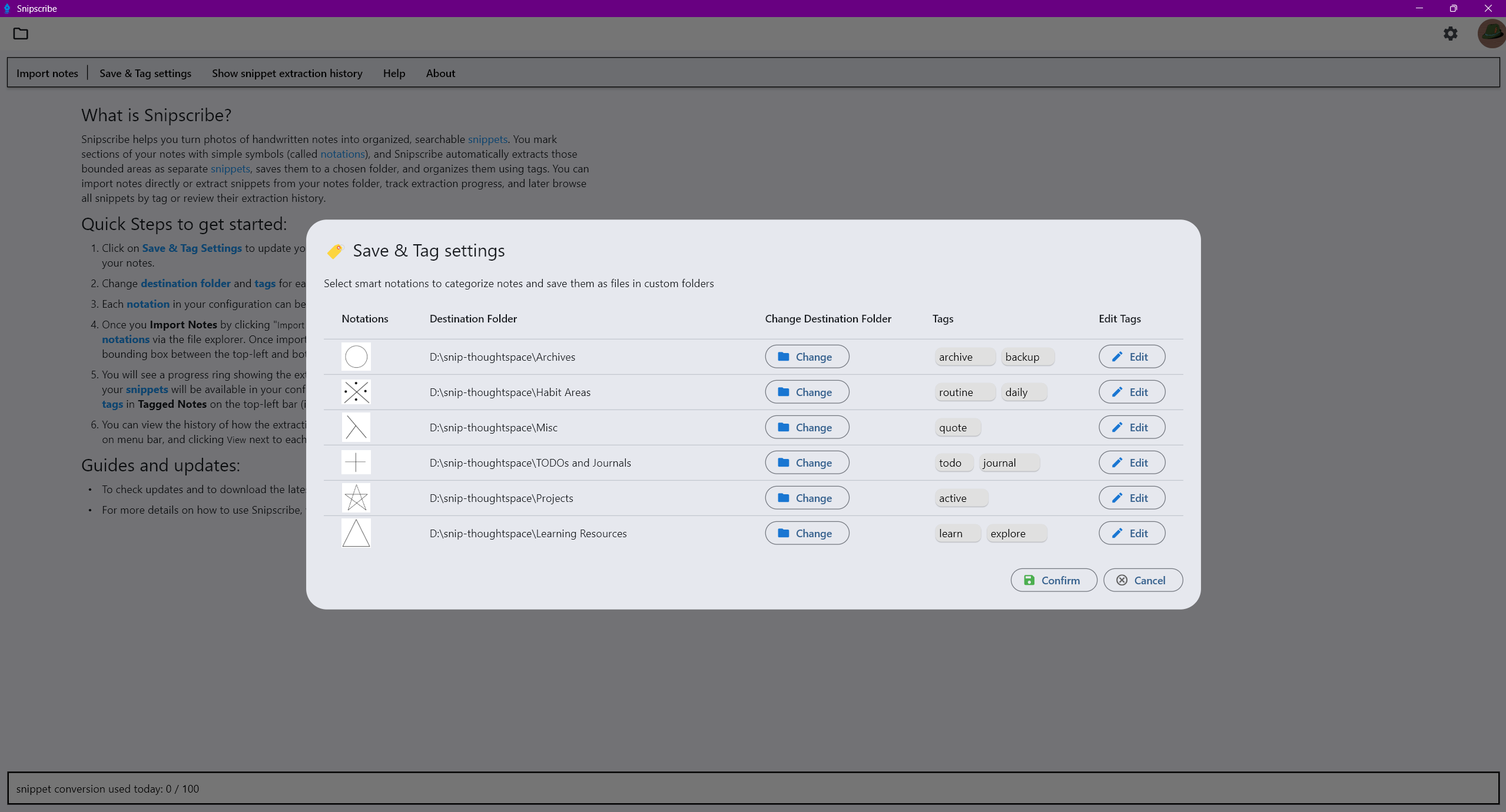Select the plus notation for TODOs and Journals
This screenshot has height=812, width=1506.
[x=355, y=462]
